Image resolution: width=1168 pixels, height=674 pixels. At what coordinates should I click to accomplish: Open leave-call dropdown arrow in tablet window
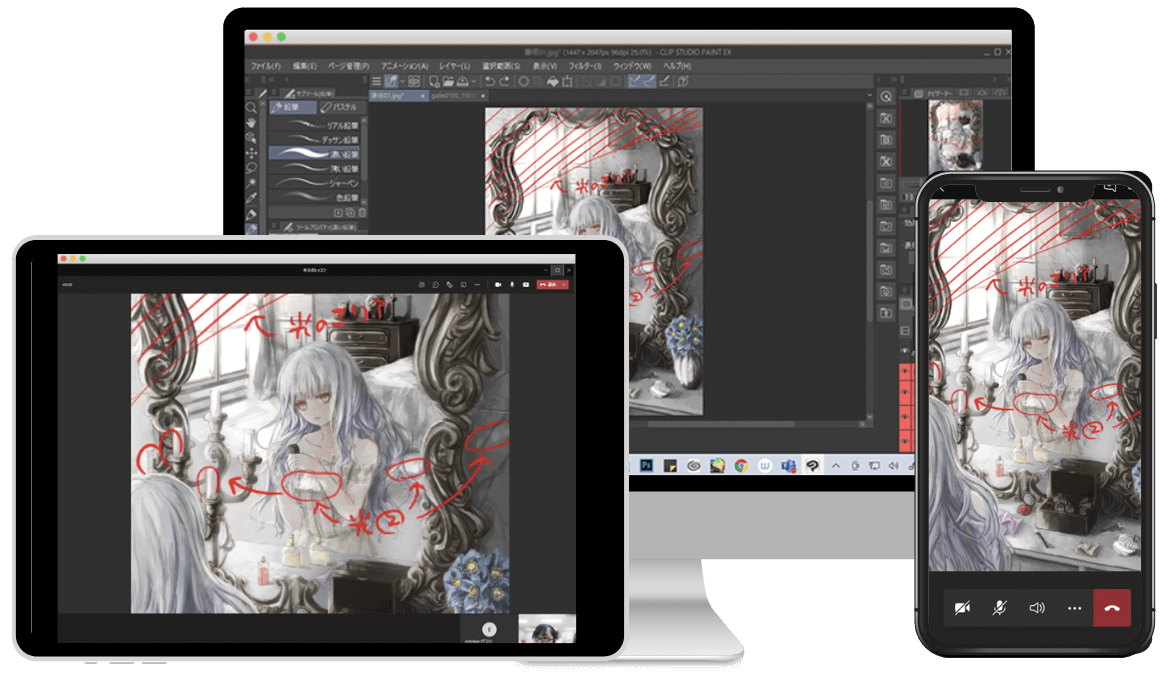point(565,284)
